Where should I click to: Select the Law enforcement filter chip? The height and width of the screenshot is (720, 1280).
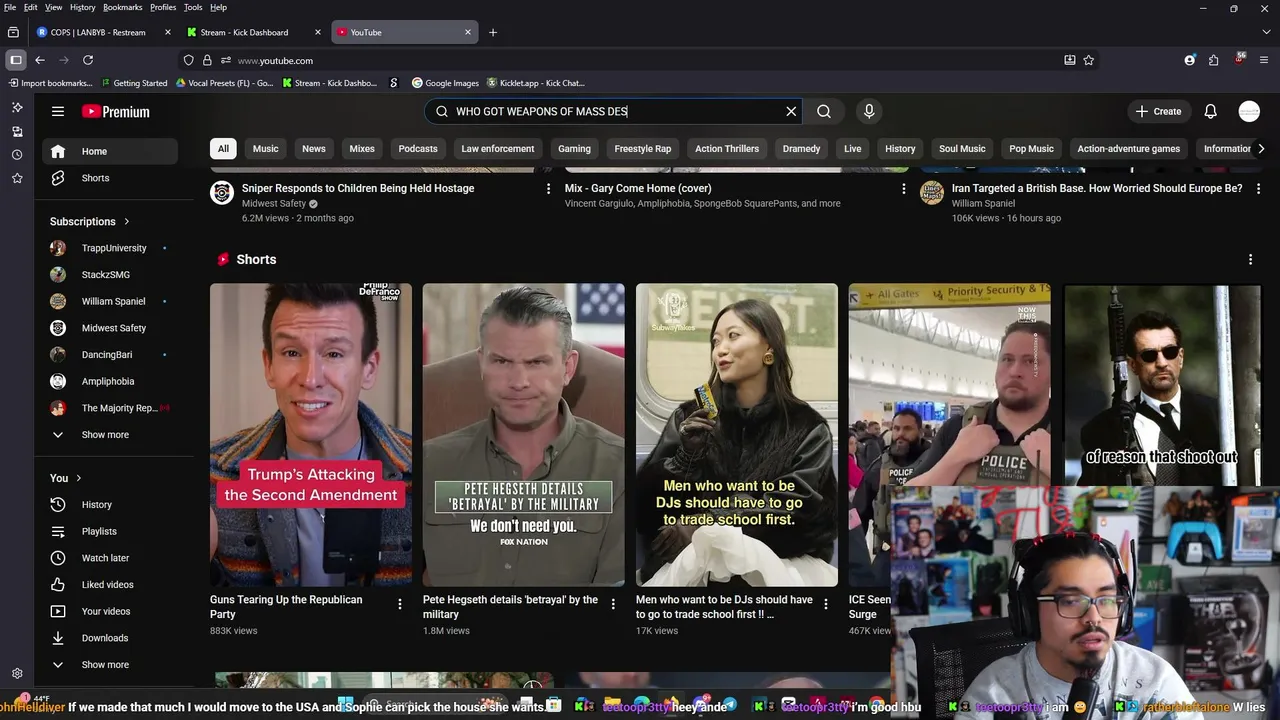[498, 149]
